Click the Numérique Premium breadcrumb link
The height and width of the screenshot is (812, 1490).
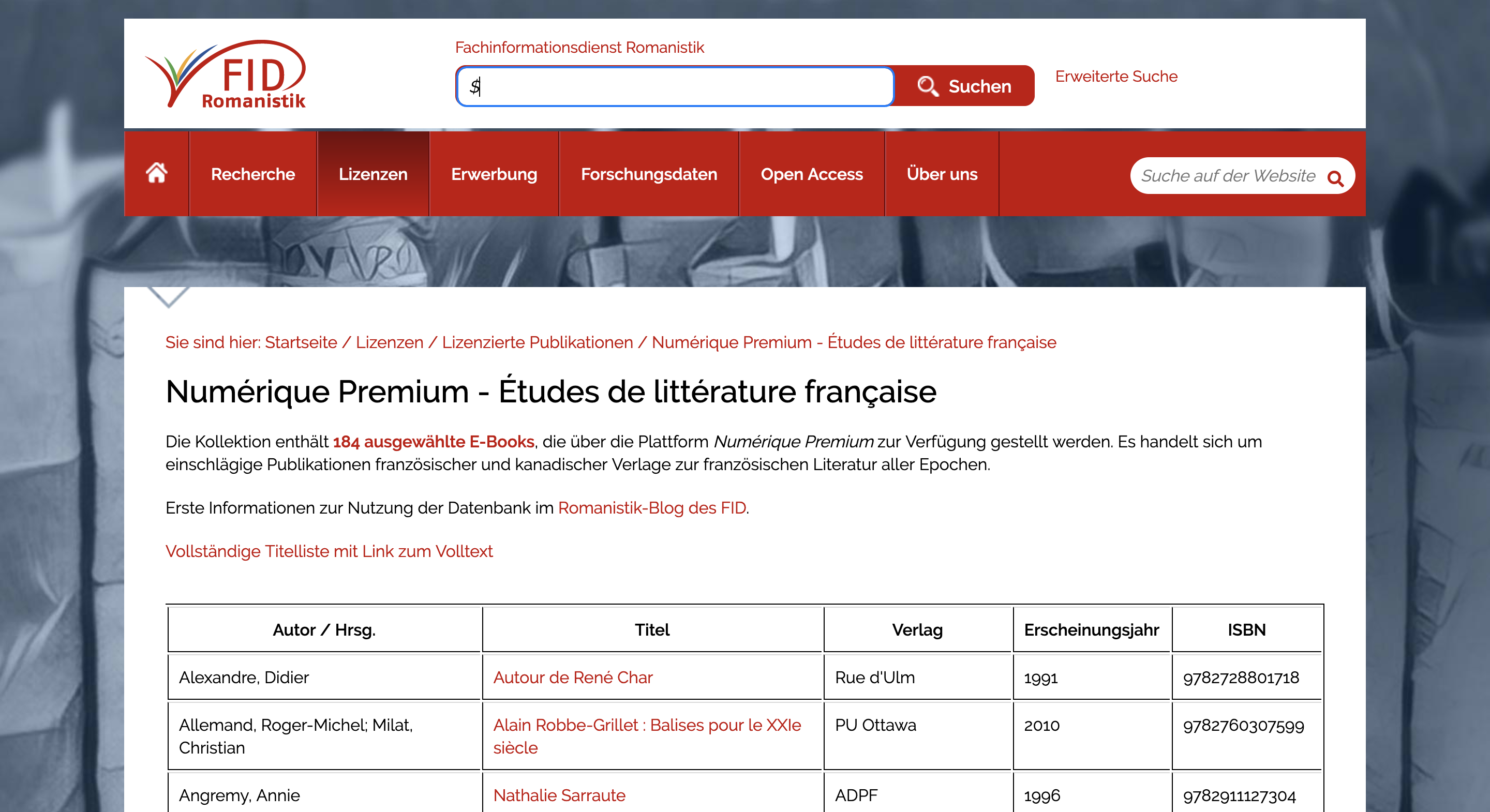tap(854, 342)
